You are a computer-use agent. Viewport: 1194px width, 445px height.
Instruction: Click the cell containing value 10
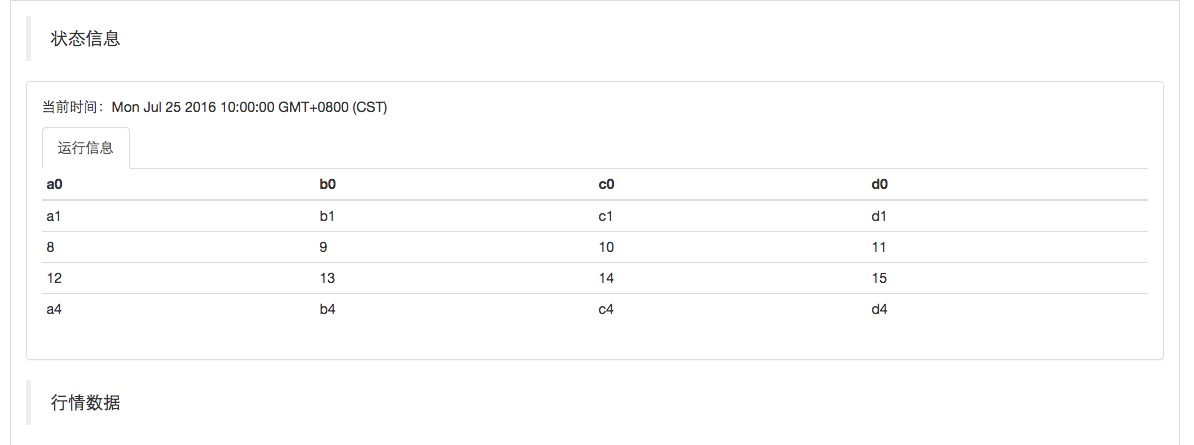tap(606, 247)
